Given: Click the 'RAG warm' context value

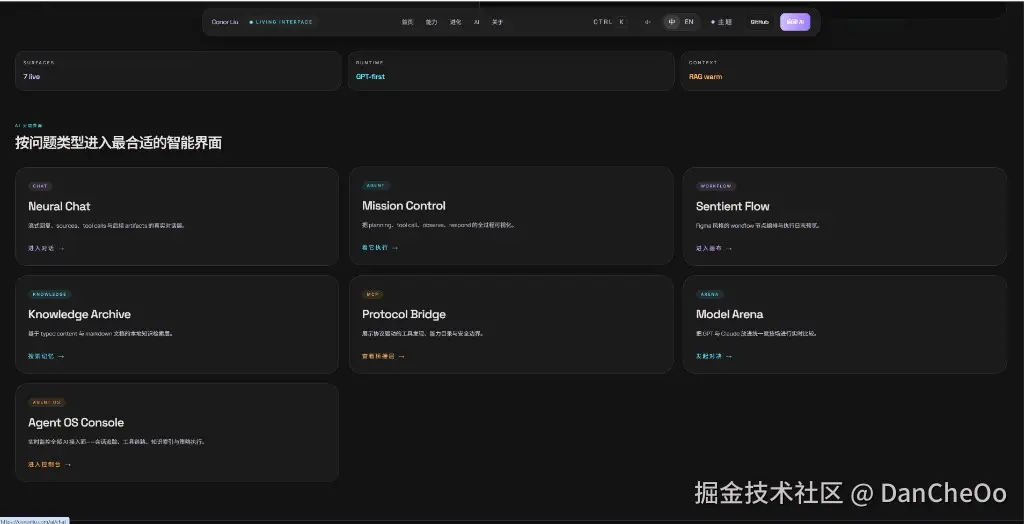Looking at the screenshot, I should coord(705,76).
